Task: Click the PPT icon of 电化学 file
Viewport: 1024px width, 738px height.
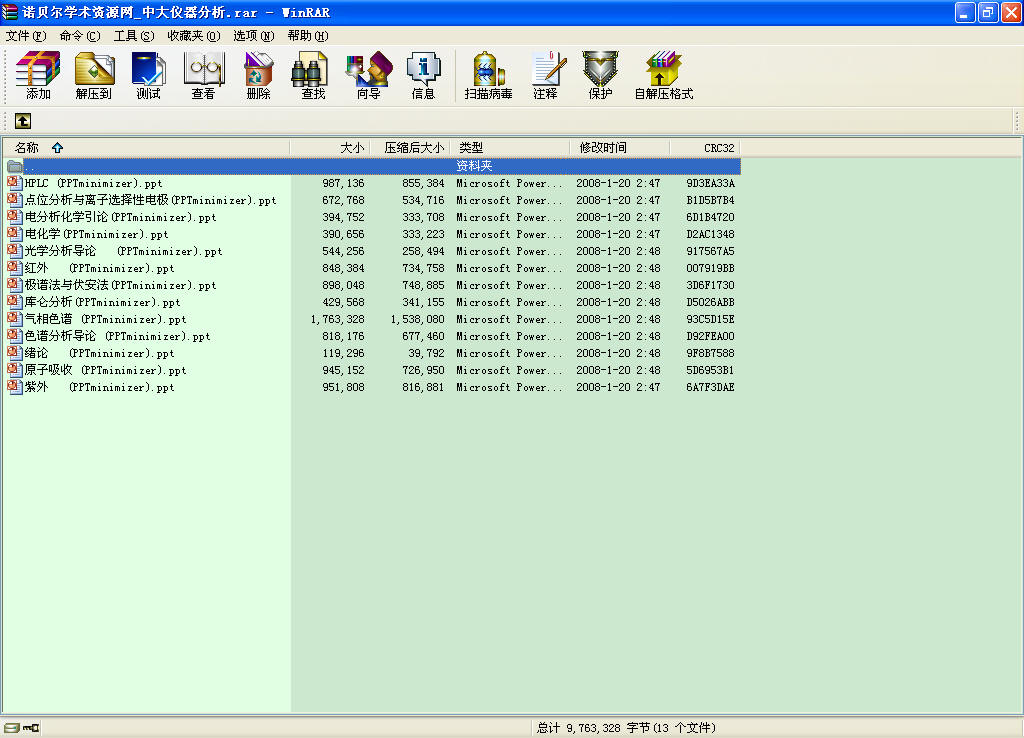Action: tap(14, 234)
